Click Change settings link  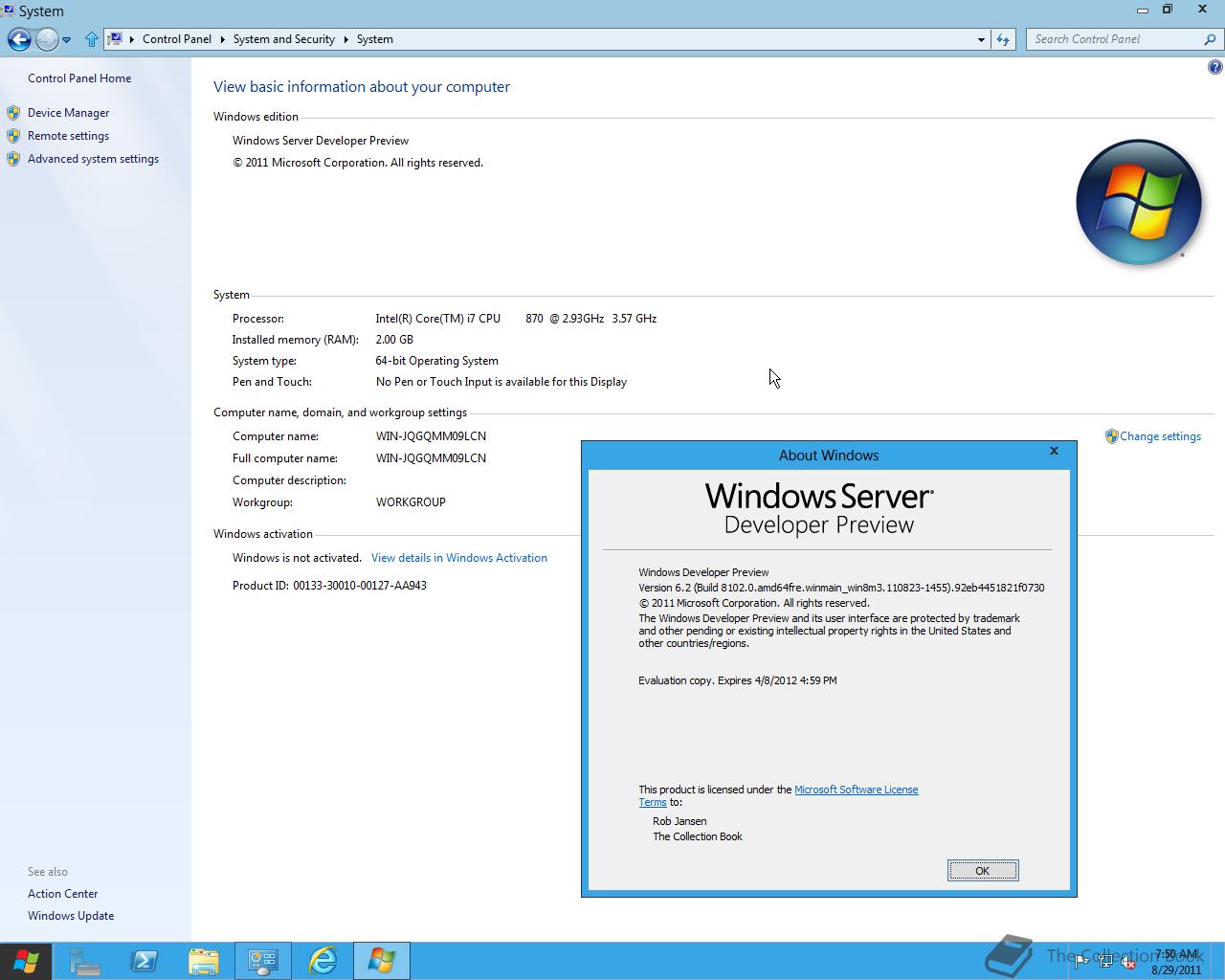tap(1160, 436)
